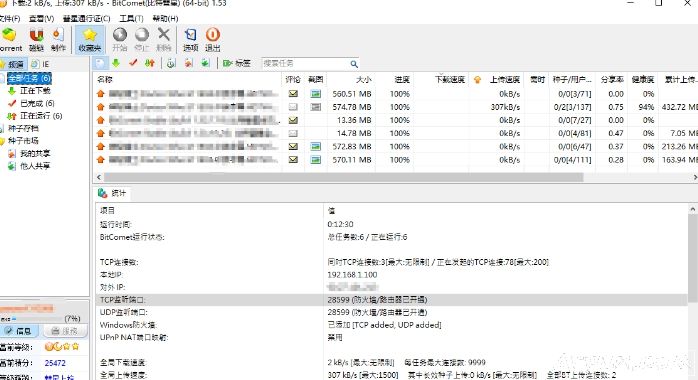The height and width of the screenshot is (380, 698).
Task: Switch to the 统计 statistics tab
Action: coord(113,193)
